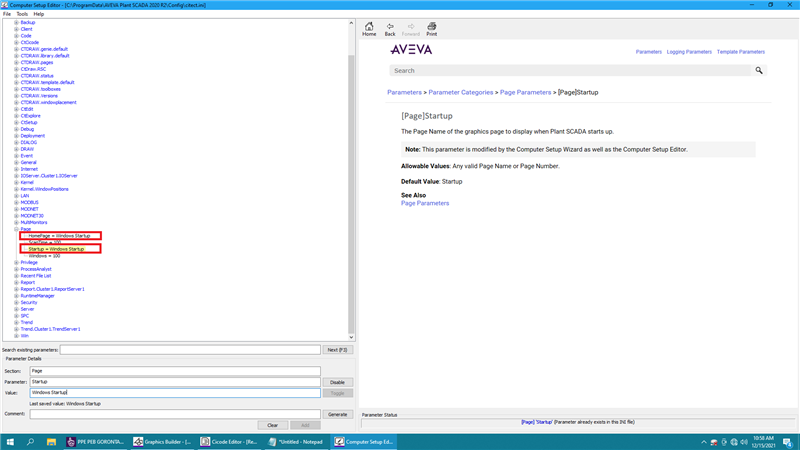Click the Disable button
The height and width of the screenshot is (450, 800).
pyautogui.click(x=337, y=382)
